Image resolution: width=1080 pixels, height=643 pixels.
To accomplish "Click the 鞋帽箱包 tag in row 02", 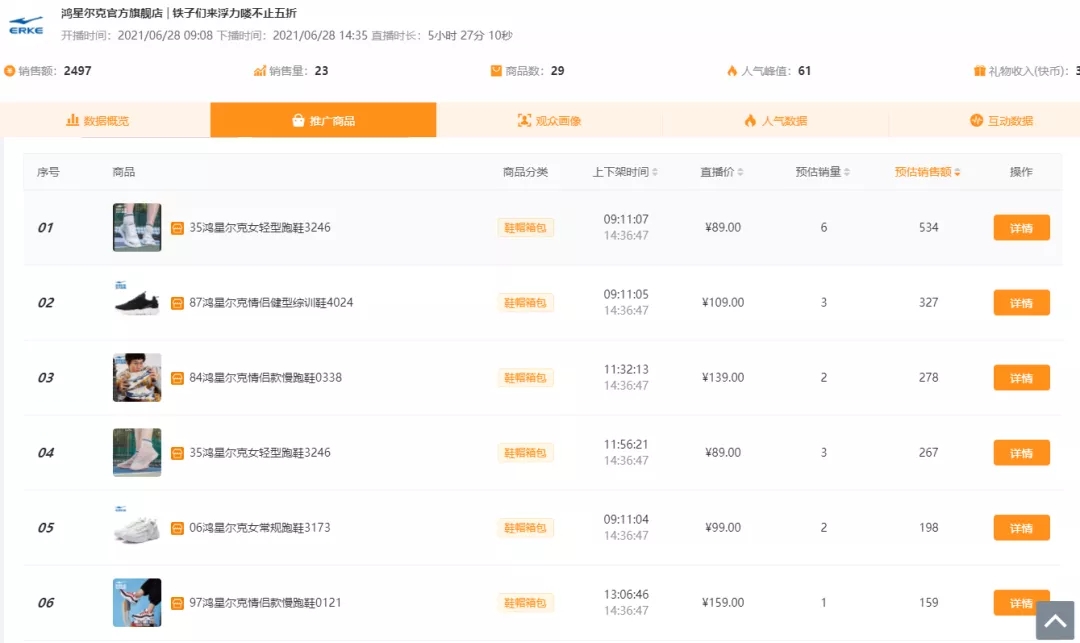I will 526,303.
